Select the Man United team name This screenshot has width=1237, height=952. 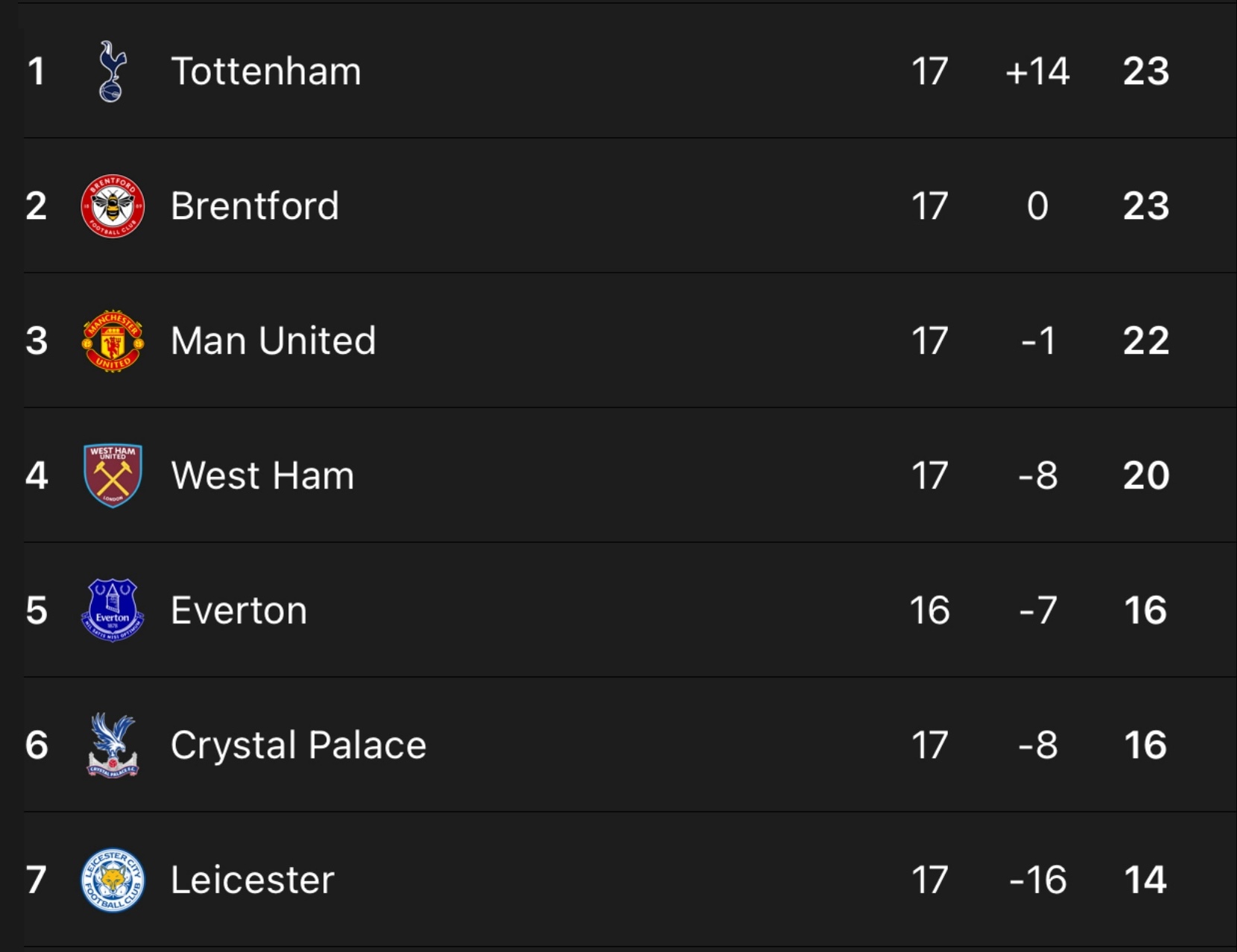(273, 341)
